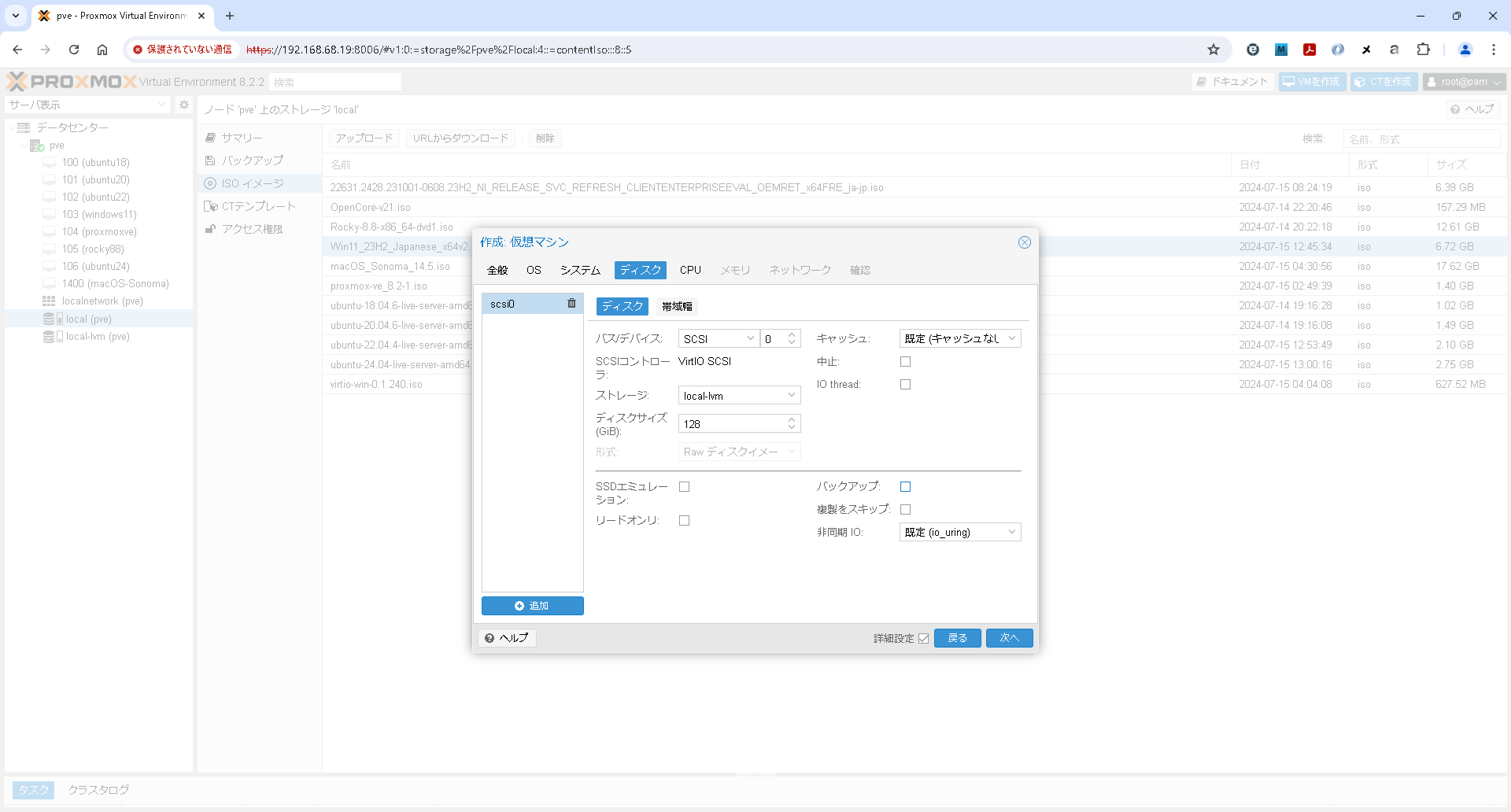Delete the scsi0 disk with trash icon
The height and width of the screenshot is (812, 1511).
(571, 304)
